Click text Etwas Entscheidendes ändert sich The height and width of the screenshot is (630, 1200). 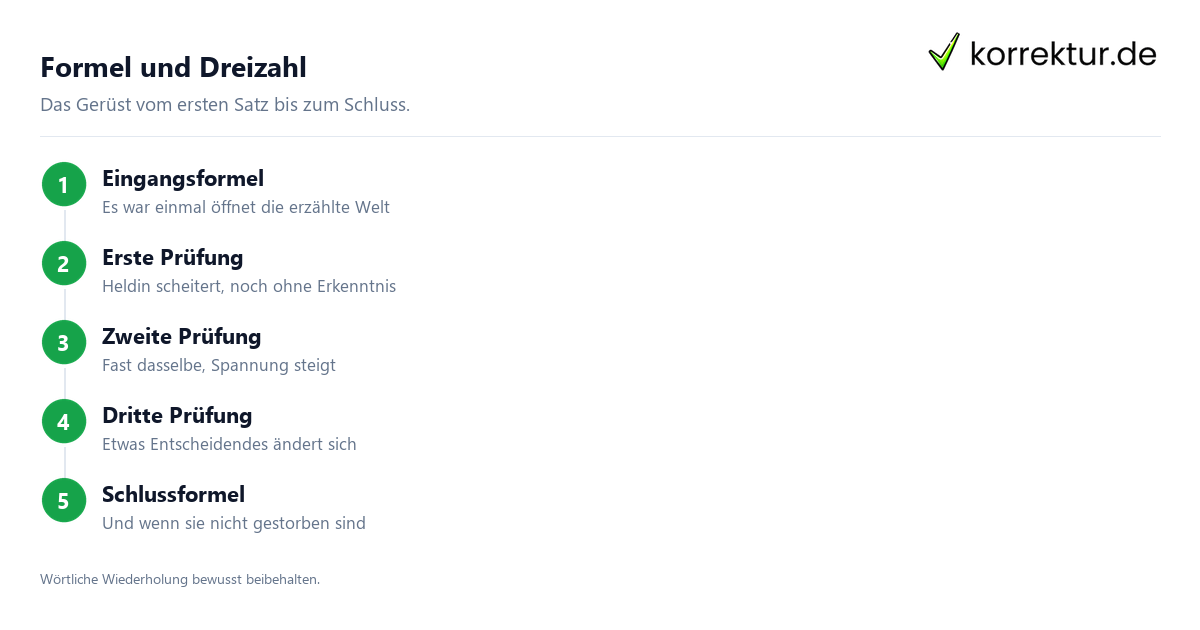[229, 445]
